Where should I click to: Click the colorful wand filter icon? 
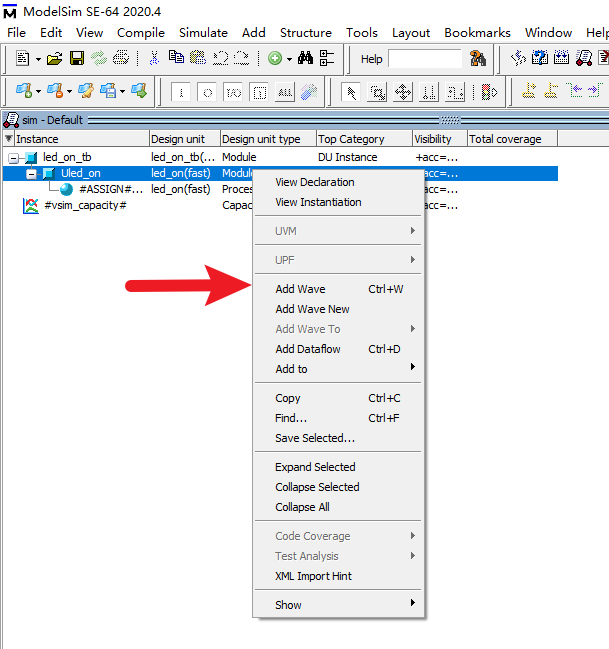[309, 92]
